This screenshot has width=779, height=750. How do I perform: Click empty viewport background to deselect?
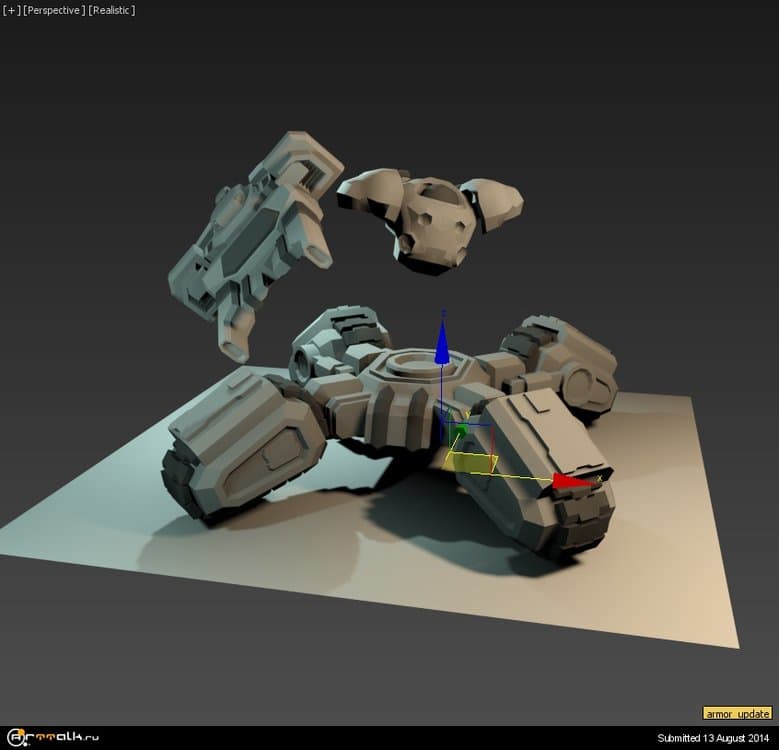point(650,150)
